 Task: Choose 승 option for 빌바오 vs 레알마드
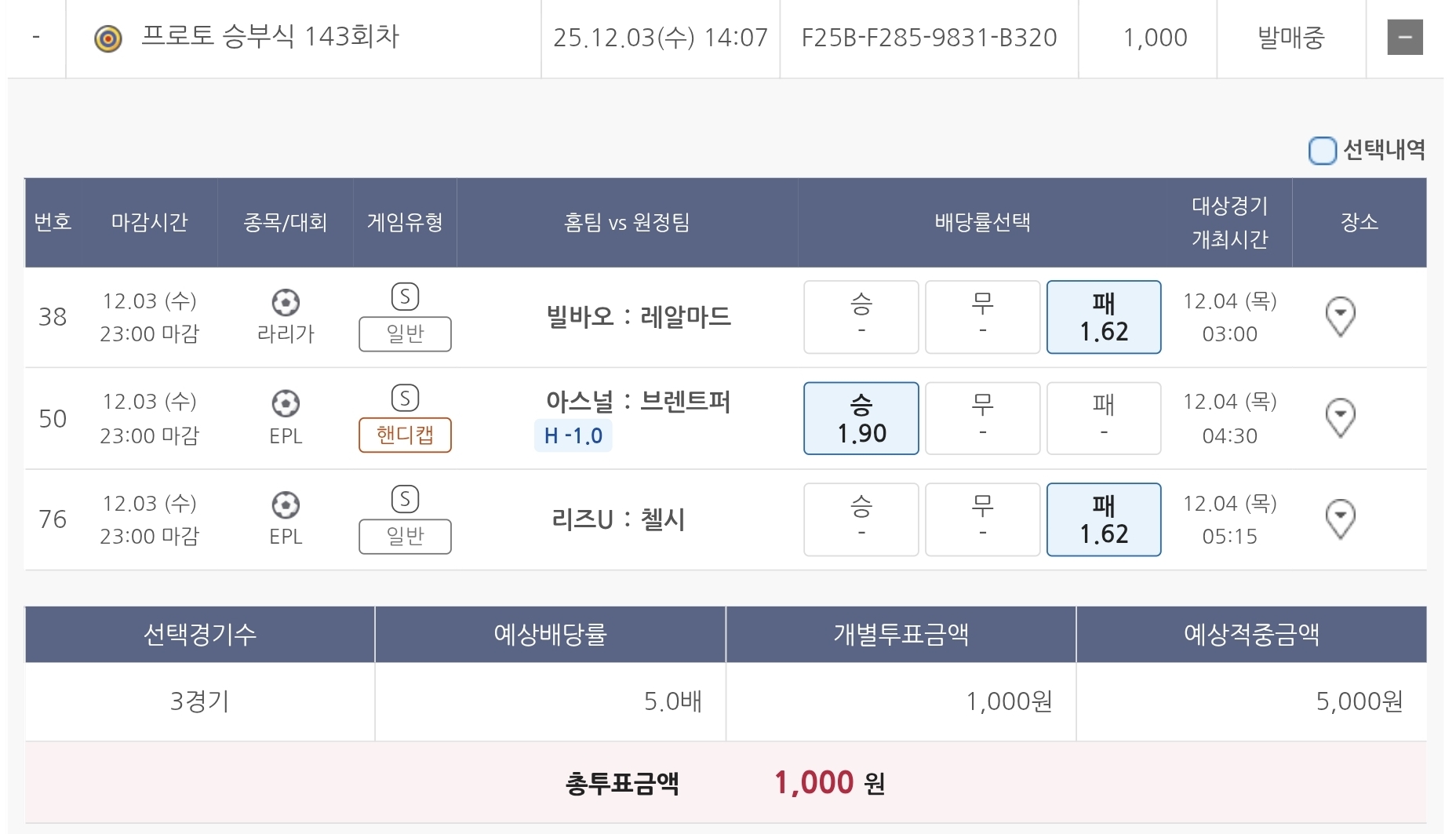(x=861, y=317)
